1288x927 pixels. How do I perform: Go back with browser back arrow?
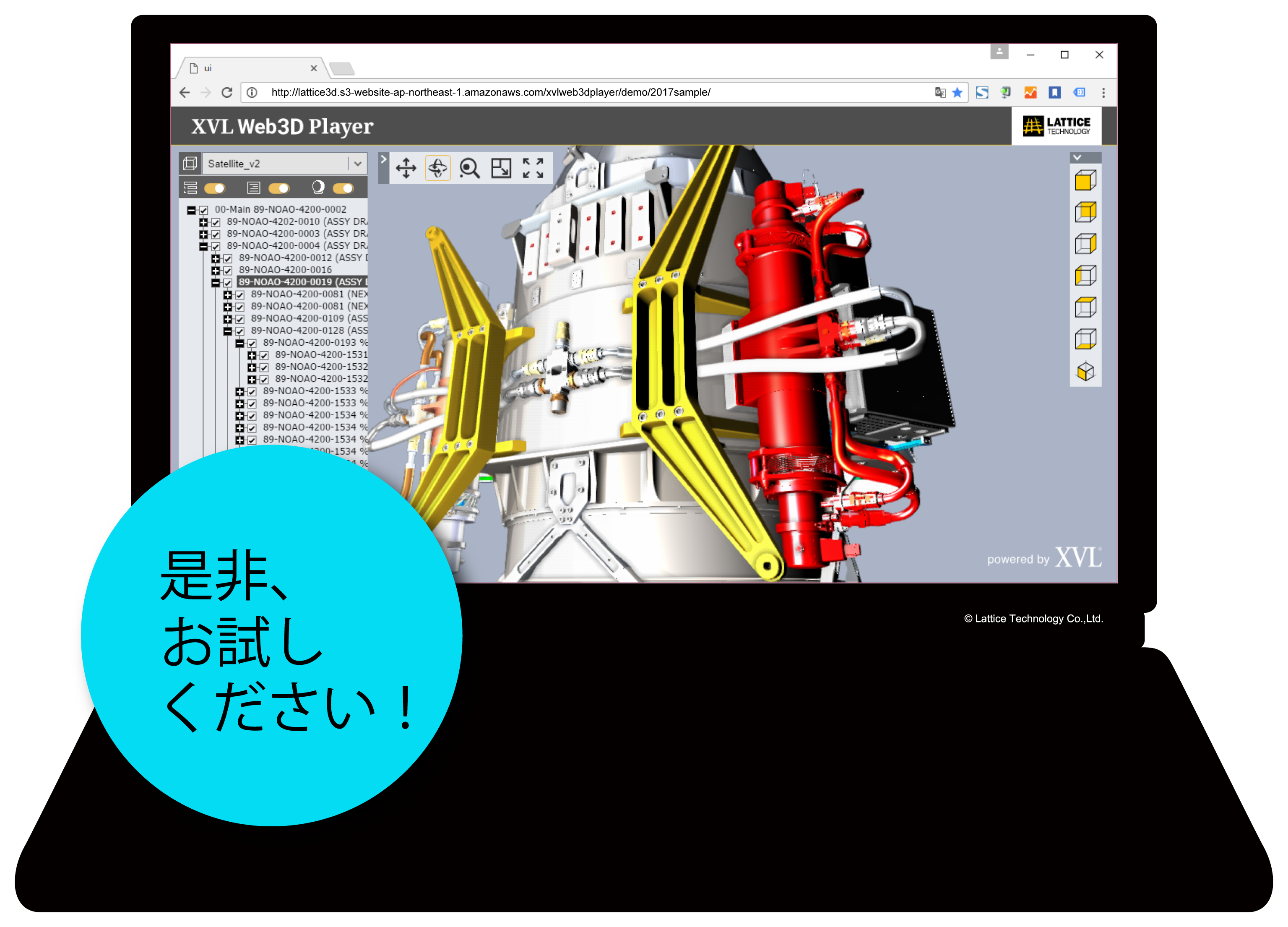click(x=185, y=93)
